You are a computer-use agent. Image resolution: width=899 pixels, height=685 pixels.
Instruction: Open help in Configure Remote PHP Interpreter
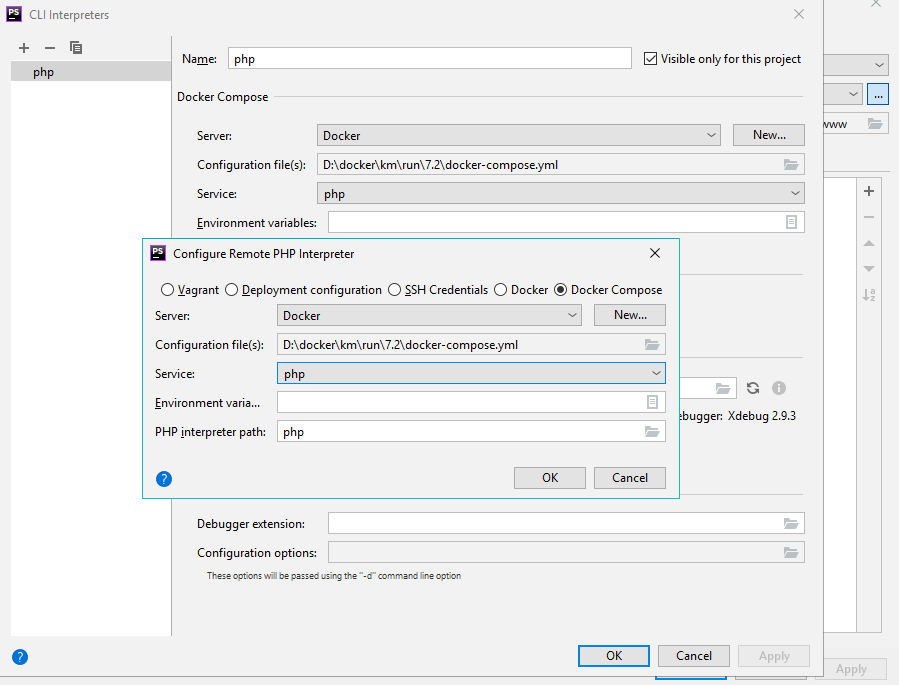coord(164,479)
